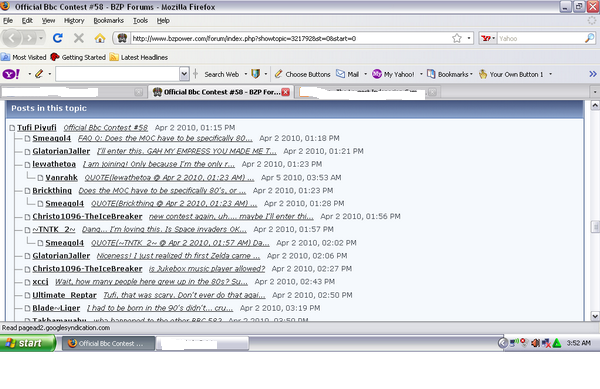Image resolution: width=600 pixels, height=389 pixels.
Task: Open the 'Is Jukebox music player allowed?' post
Action: (207, 269)
